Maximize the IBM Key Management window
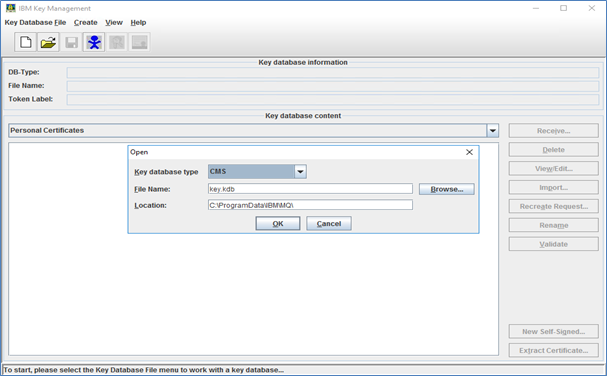 click(x=564, y=8)
